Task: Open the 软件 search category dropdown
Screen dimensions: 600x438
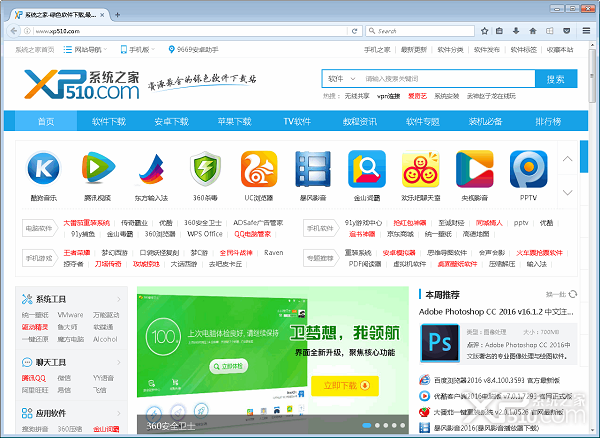Action: (x=341, y=79)
